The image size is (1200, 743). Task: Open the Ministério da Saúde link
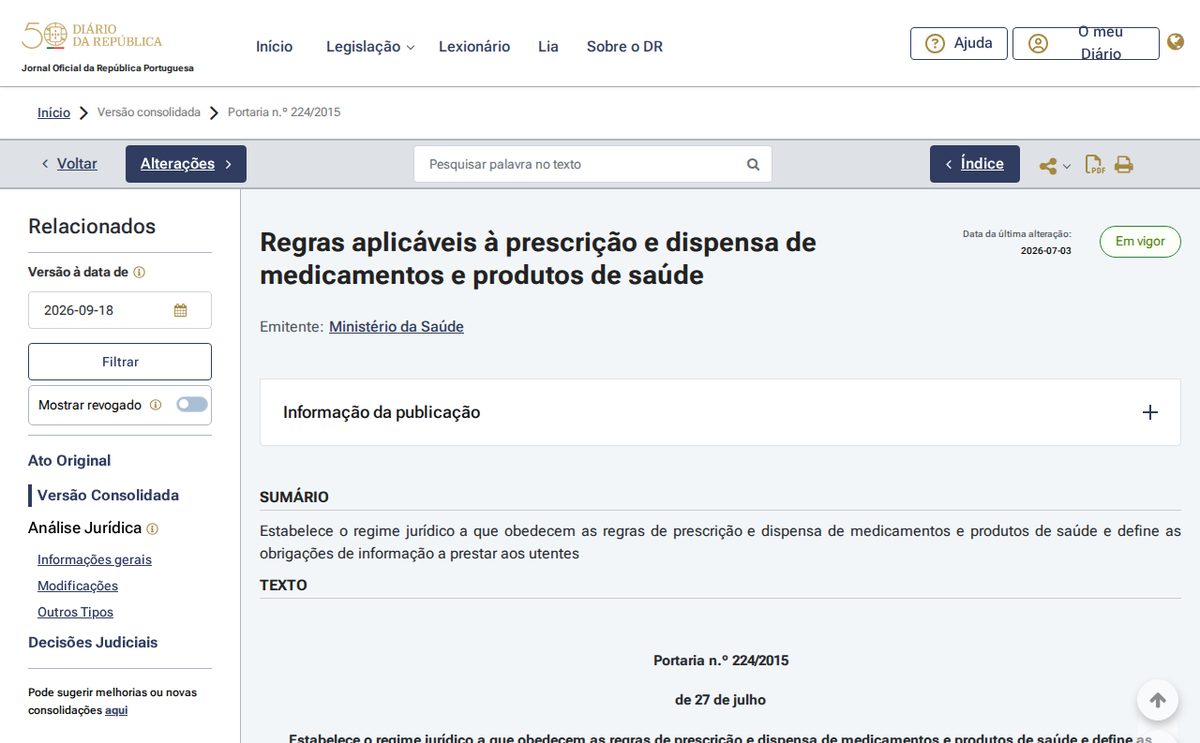(x=396, y=327)
